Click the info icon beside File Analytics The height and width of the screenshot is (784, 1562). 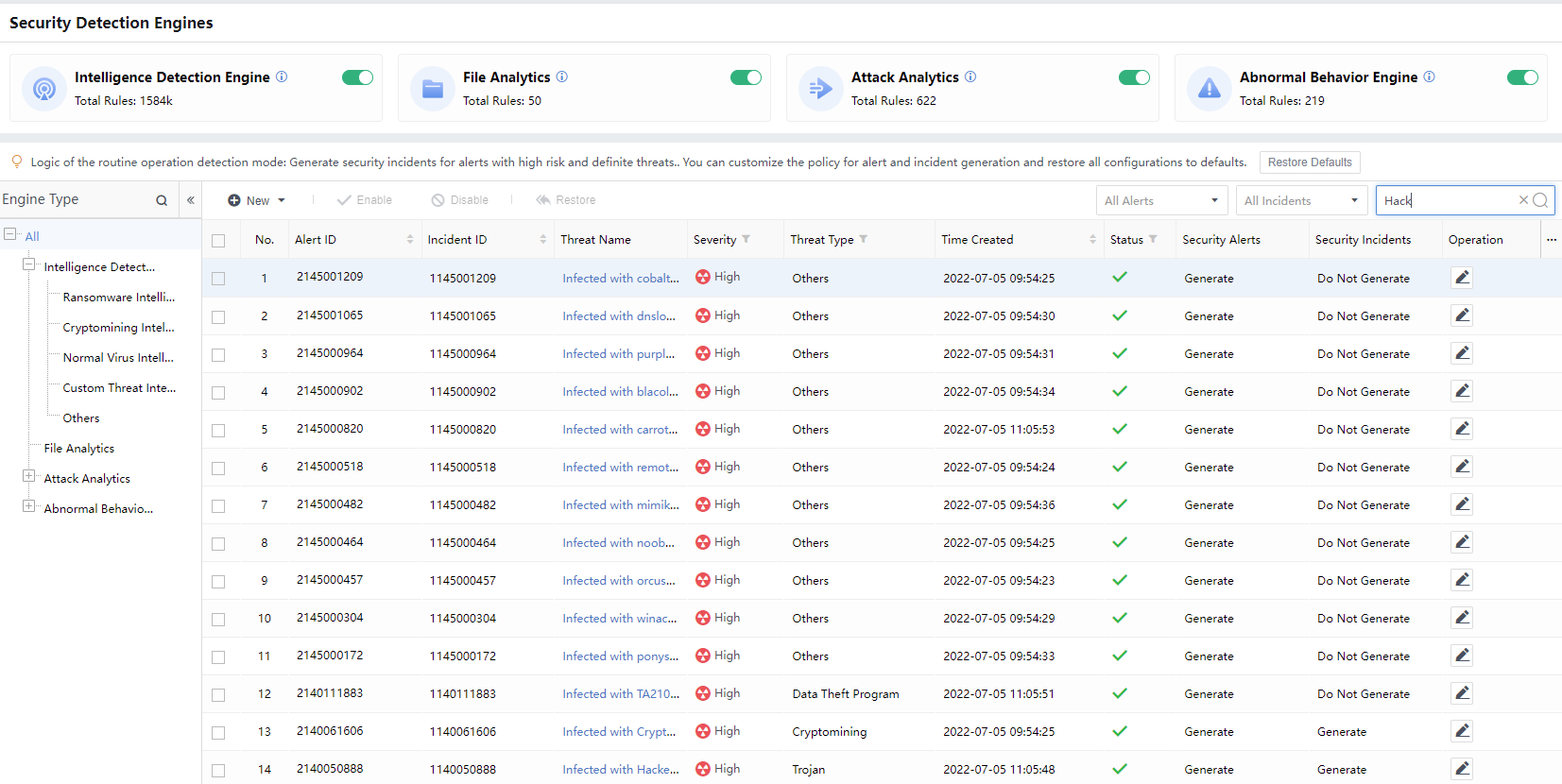pyautogui.click(x=562, y=77)
